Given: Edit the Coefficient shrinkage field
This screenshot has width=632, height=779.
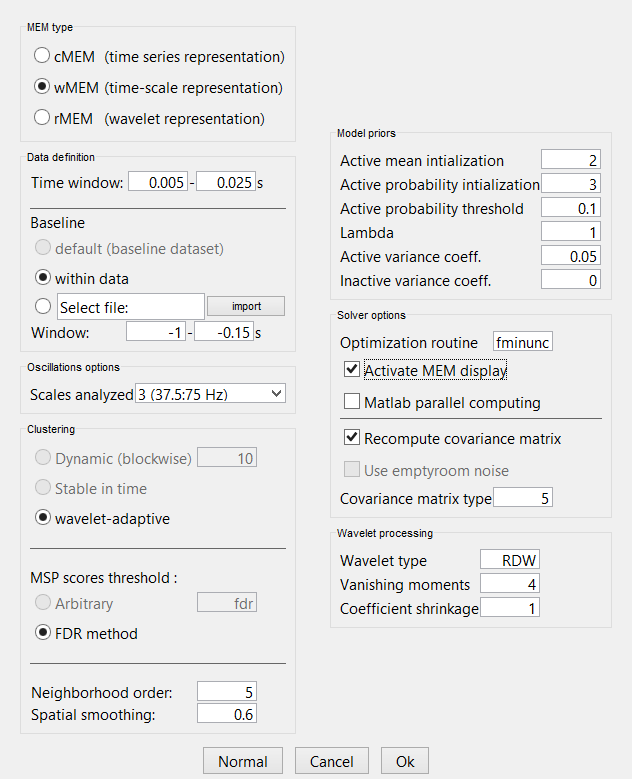Looking at the screenshot, I should click(510, 607).
